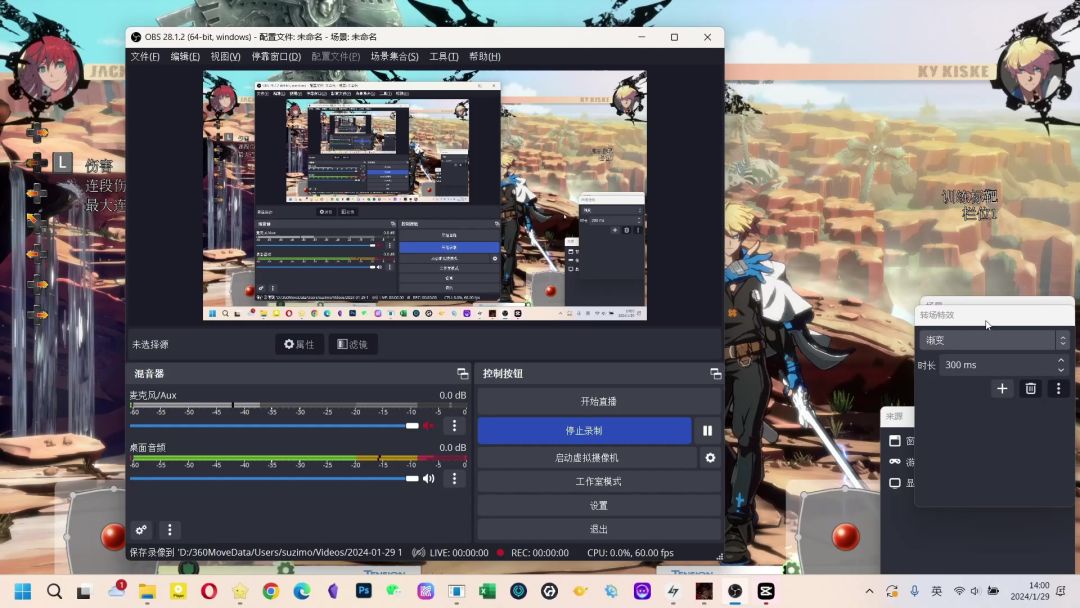Open Excel from taskbar

pyautogui.click(x=488, y=591)
